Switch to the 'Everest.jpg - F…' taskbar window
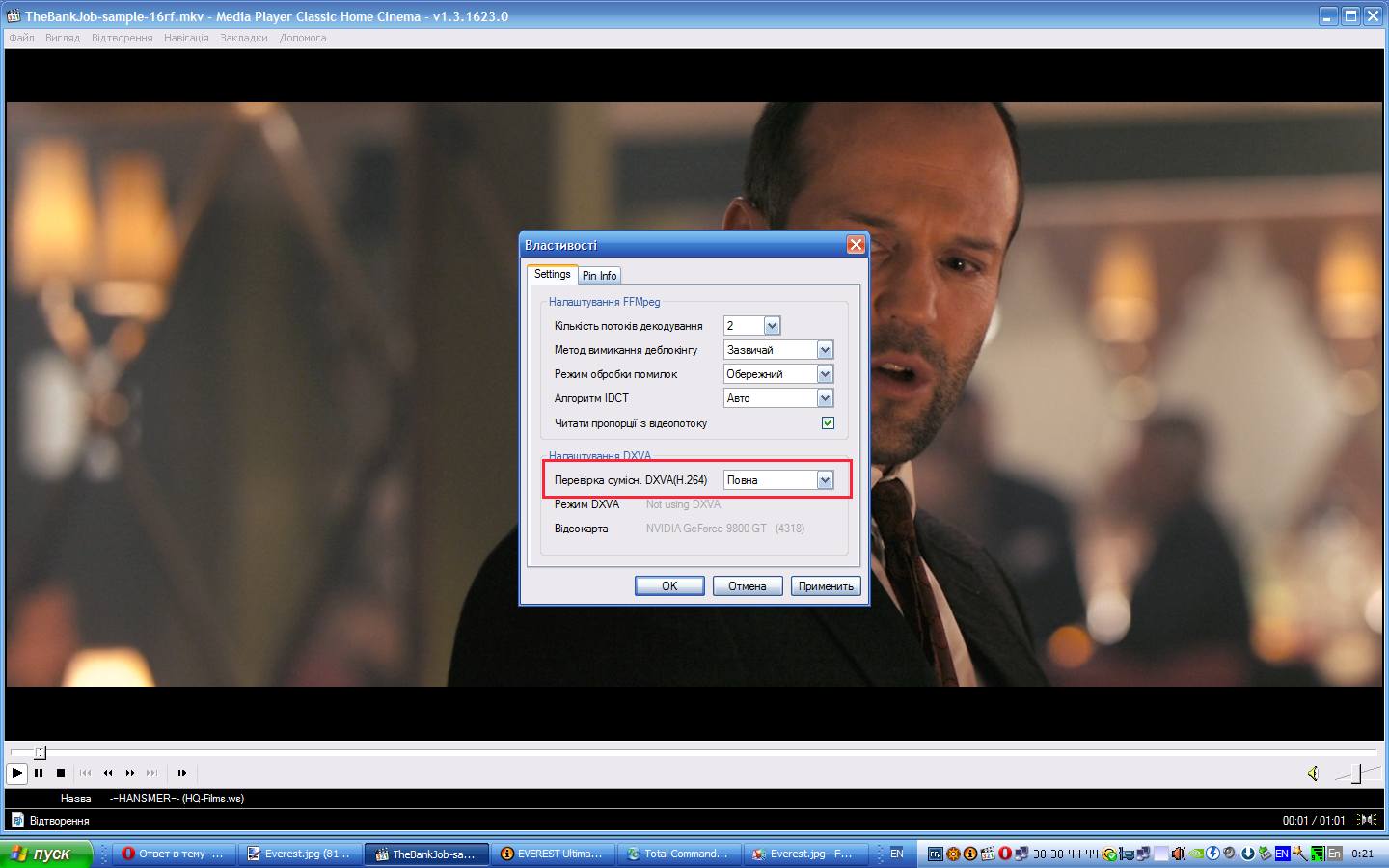Image resolution: width=1389 pixels, height=868 pixels. point(804,854)
